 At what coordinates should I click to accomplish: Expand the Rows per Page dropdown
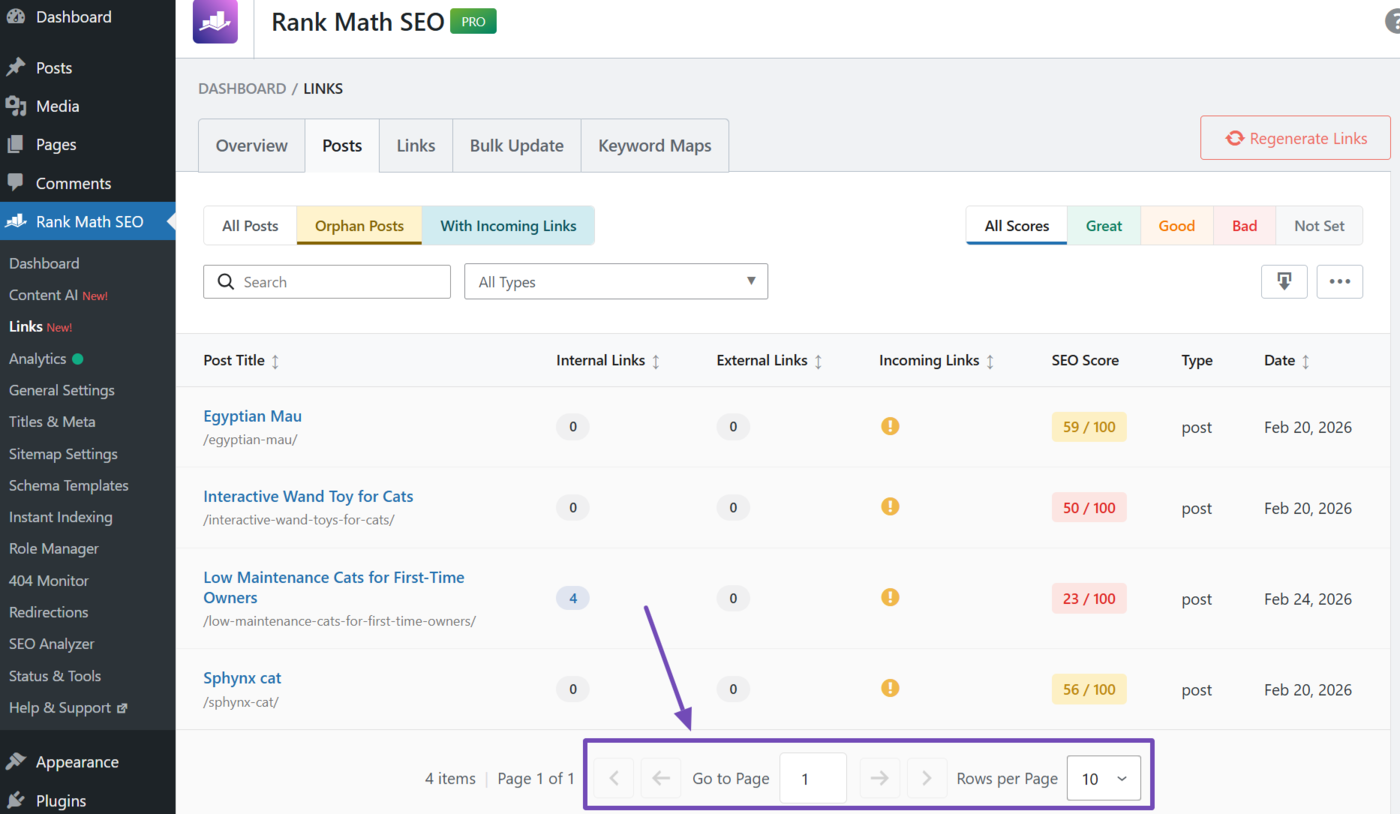pyautogui.click(x=1103, y=778)
